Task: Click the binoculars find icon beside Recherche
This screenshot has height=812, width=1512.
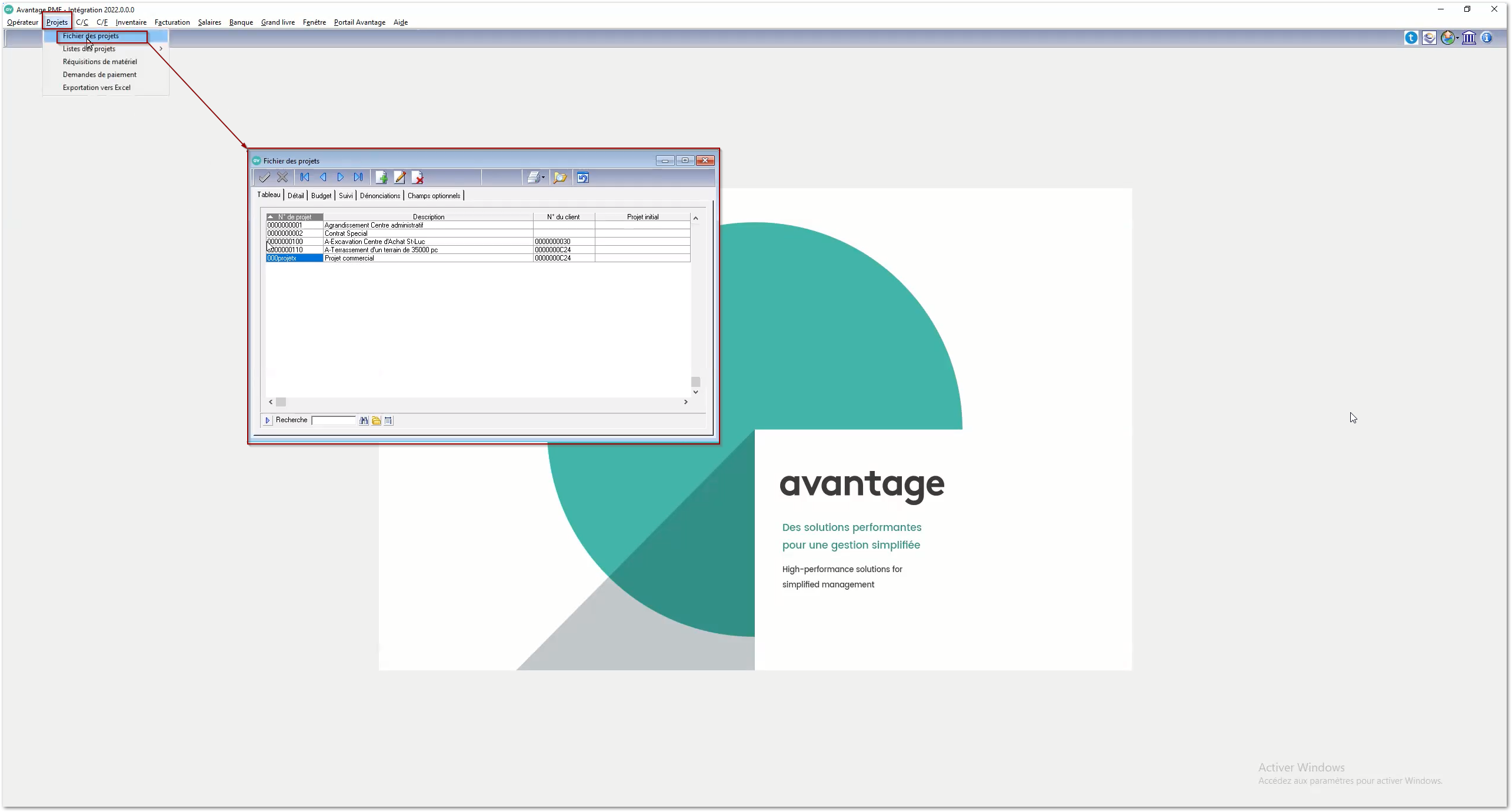Action: click(364, 420)
